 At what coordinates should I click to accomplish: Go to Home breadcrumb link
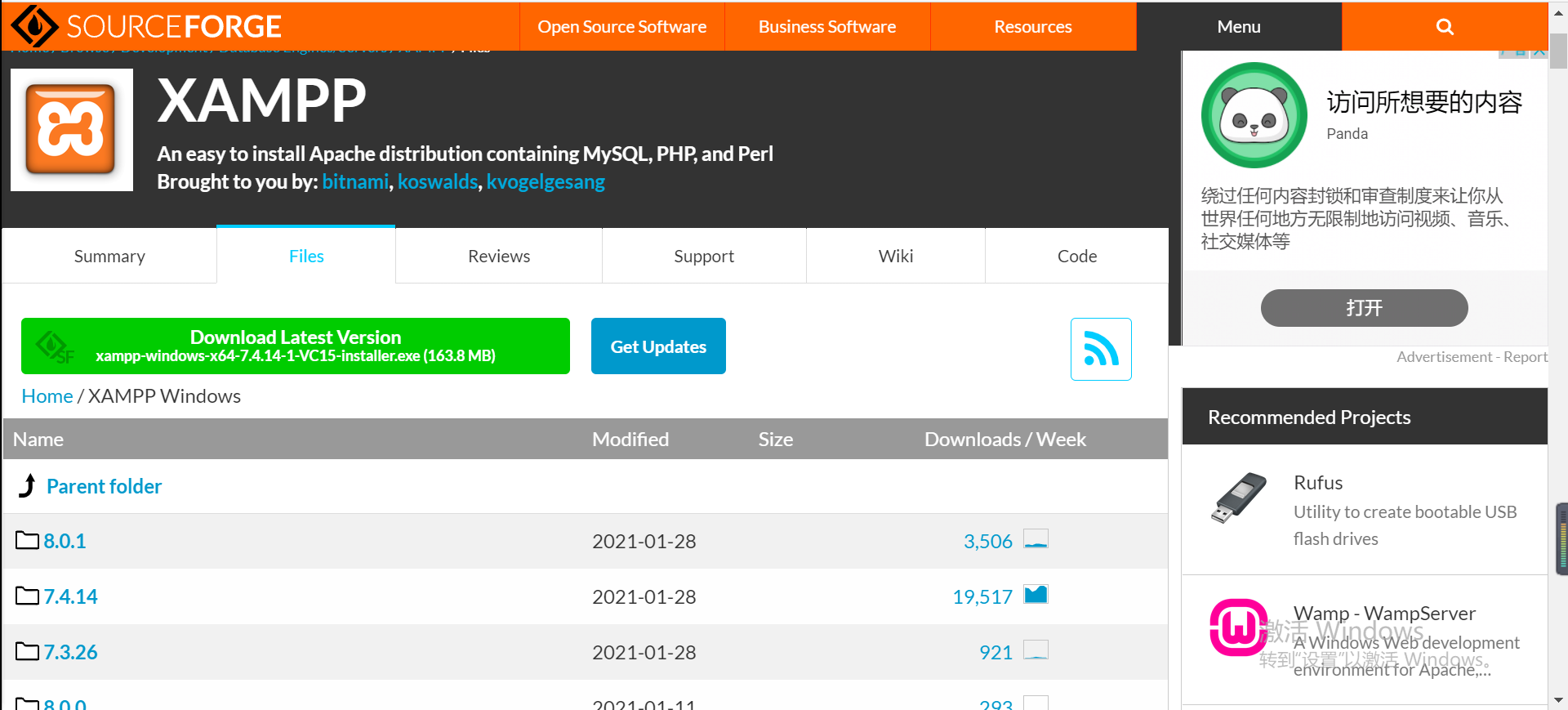[47, 396]
